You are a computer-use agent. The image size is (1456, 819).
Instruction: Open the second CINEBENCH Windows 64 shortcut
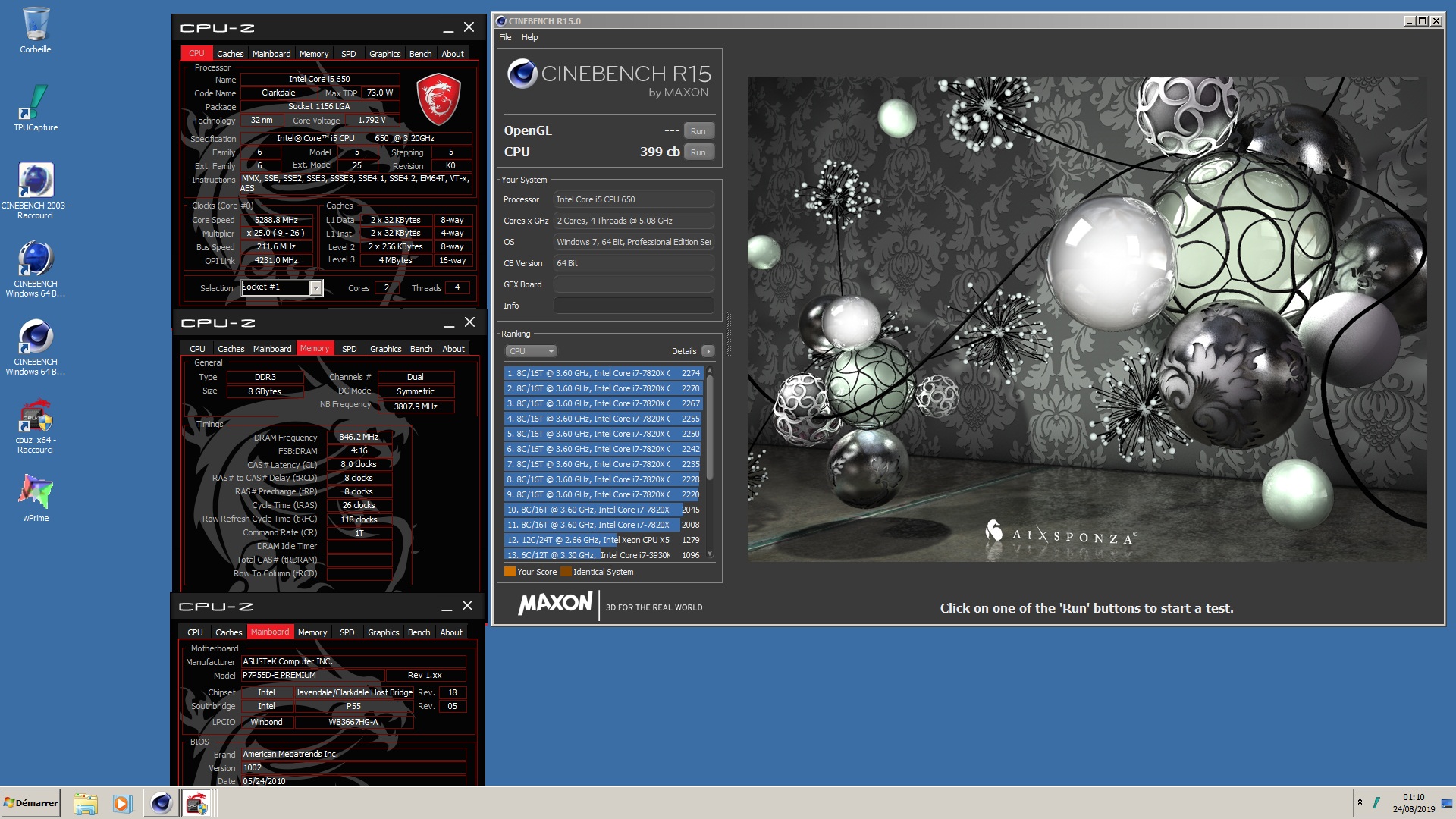(x=36, y=347)
